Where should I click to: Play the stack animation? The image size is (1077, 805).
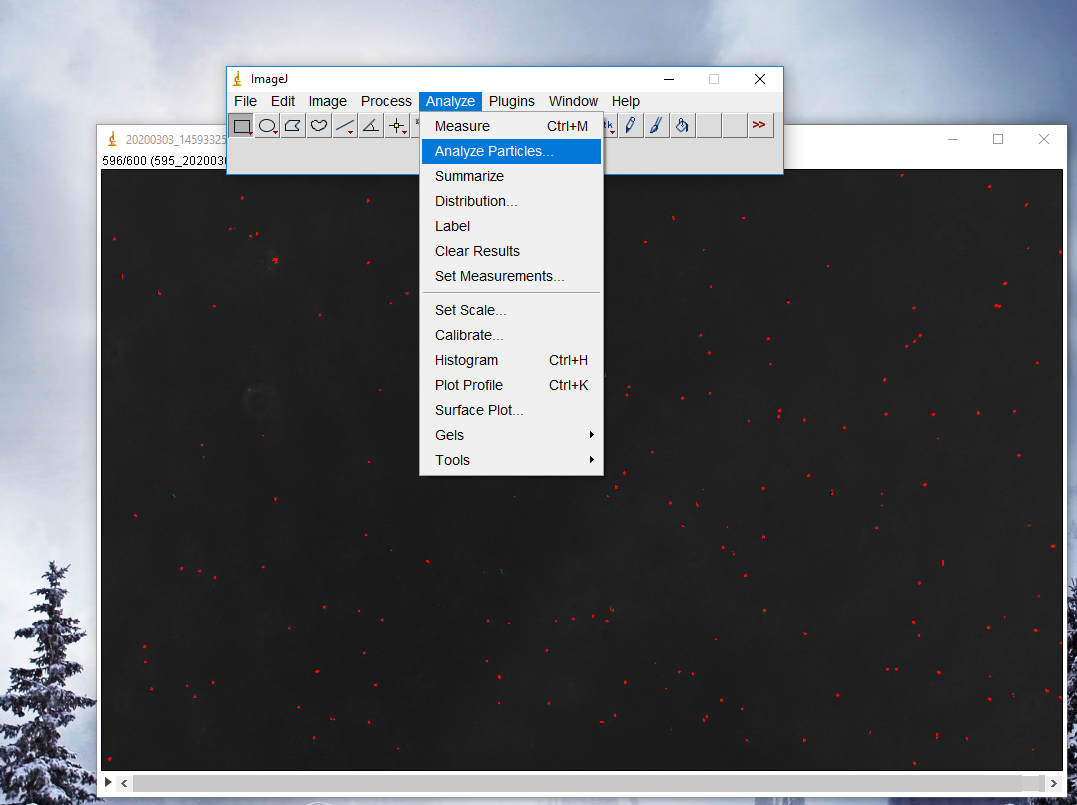point(109,782)
